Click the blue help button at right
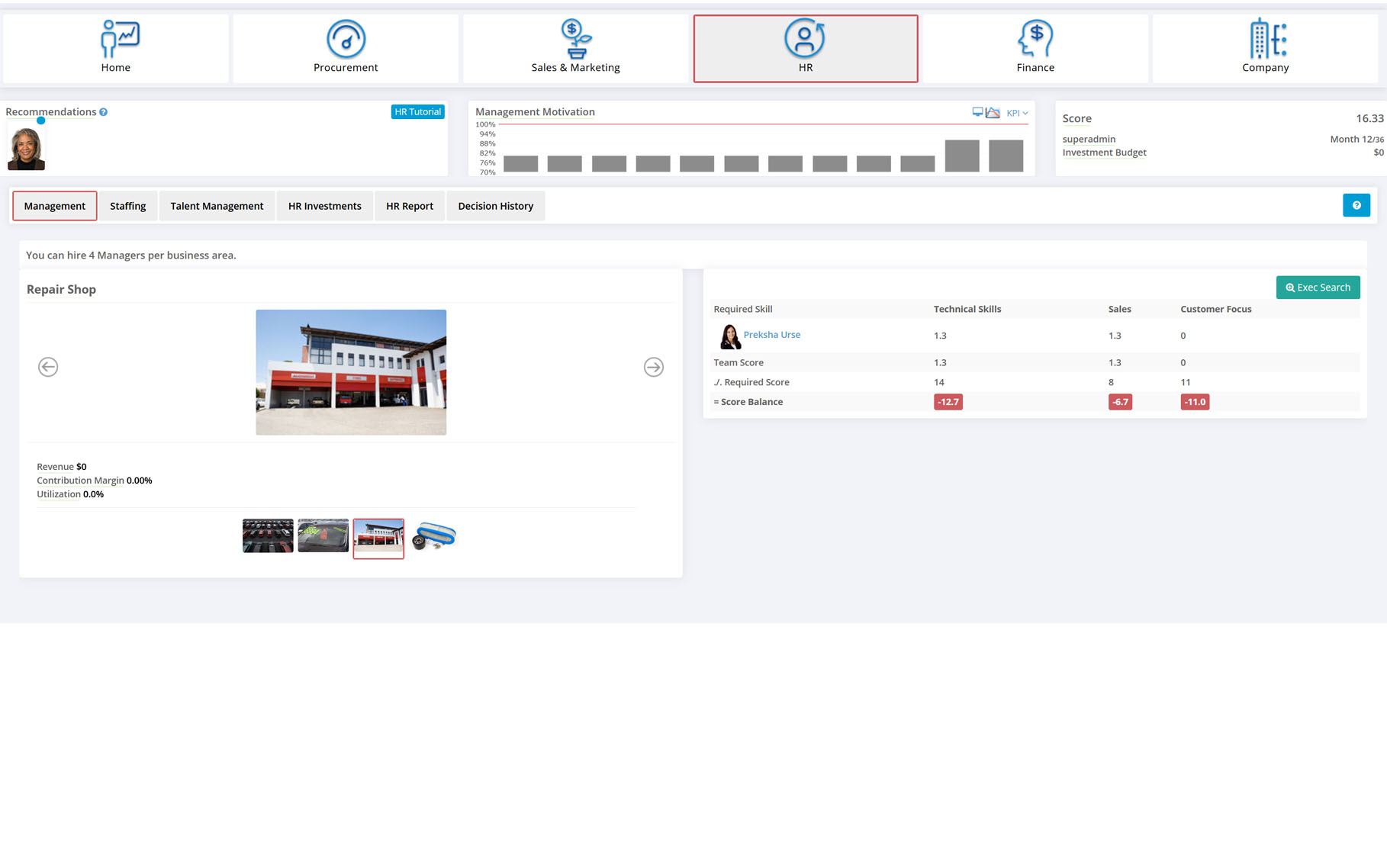The image size is (1387, 868). (1356, 205)
